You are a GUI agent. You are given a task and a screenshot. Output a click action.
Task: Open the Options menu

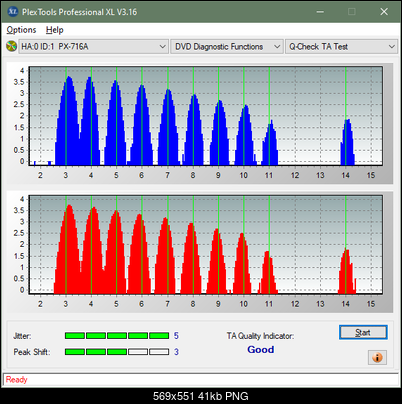tap(21, 30)
